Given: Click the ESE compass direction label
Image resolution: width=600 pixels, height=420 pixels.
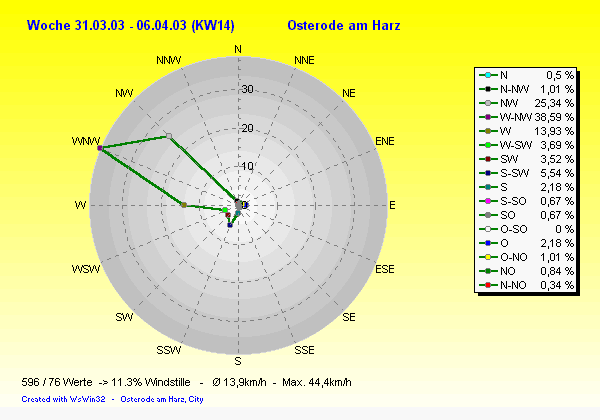Looking at the screenshot, I should (384, 269).
